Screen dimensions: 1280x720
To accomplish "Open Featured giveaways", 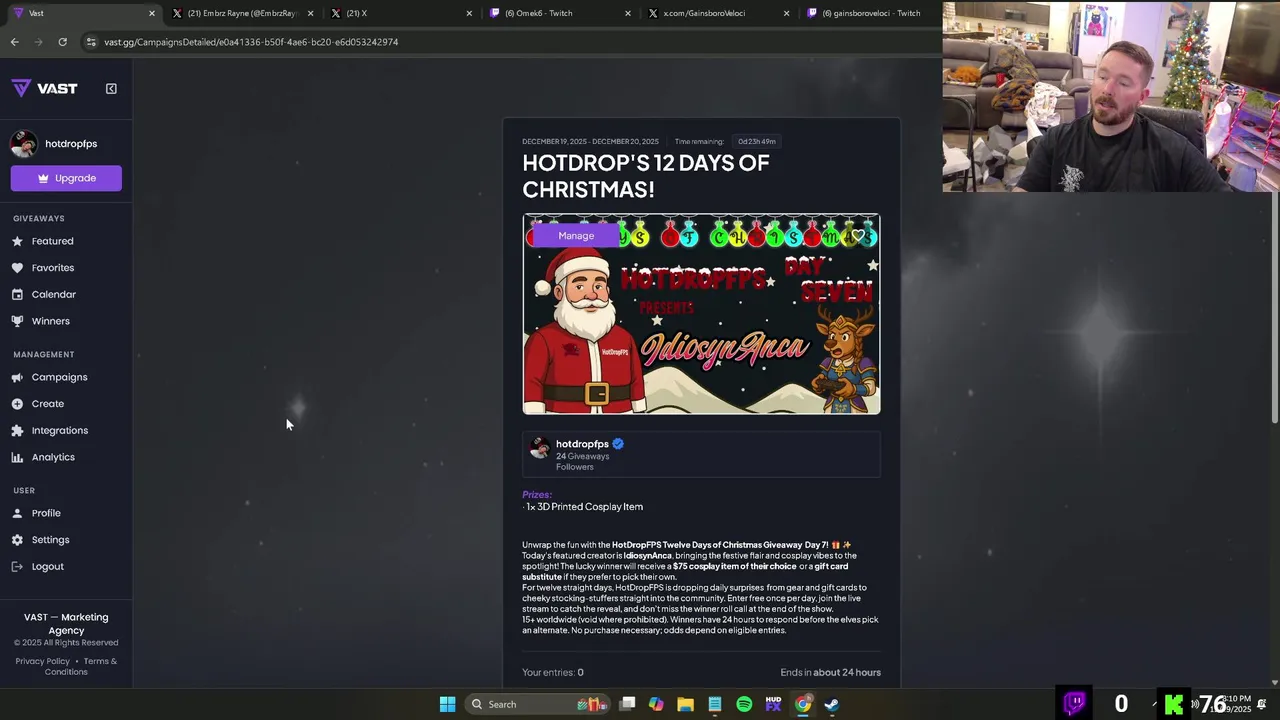I will tap(52, 241).
